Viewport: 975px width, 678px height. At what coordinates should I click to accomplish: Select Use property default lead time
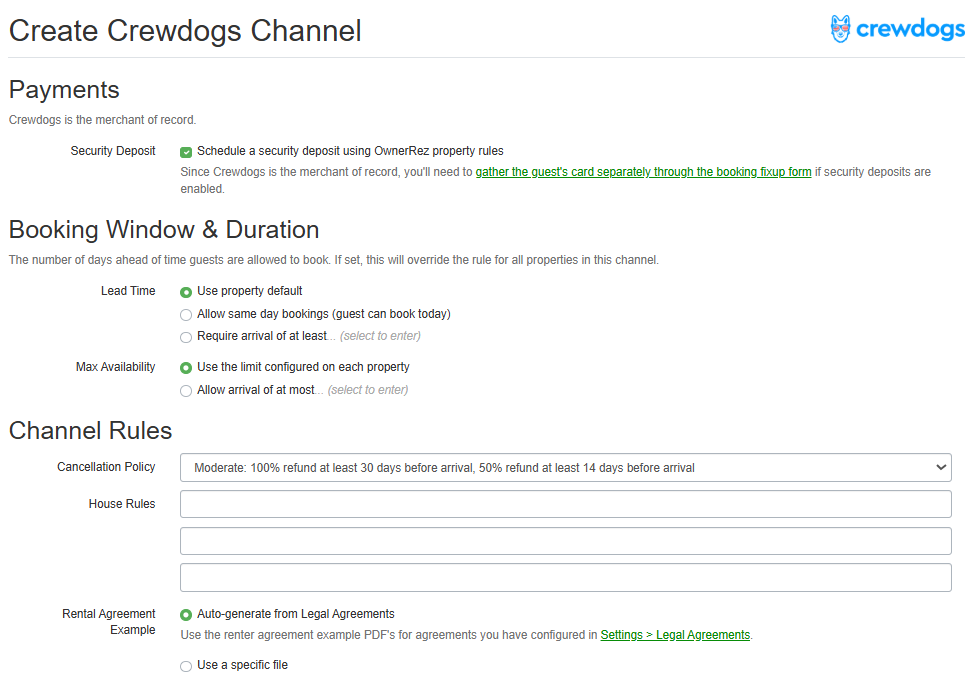186,292
